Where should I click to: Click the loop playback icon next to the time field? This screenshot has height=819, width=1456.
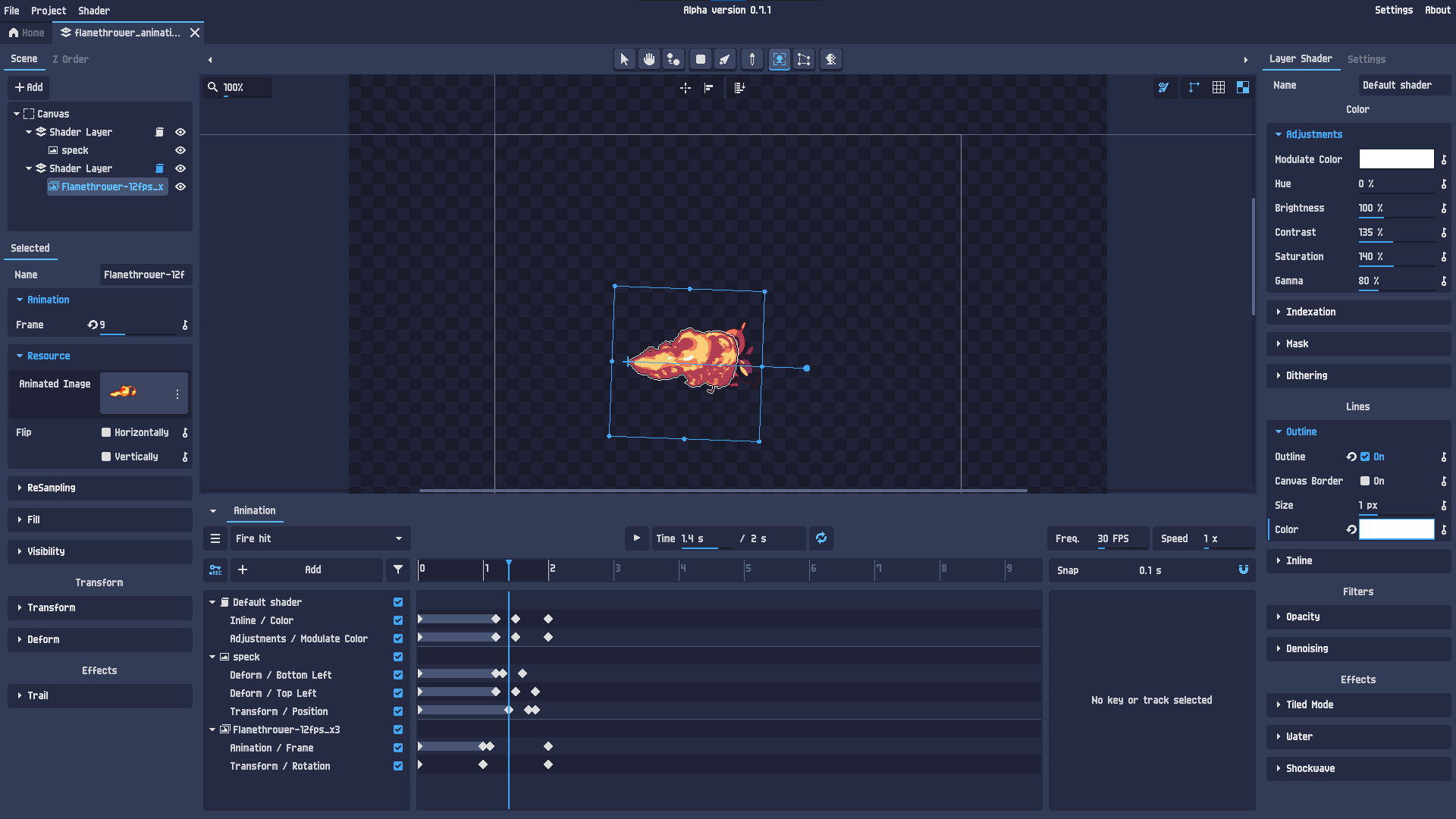pyautogui.click(x=821, y=538)
